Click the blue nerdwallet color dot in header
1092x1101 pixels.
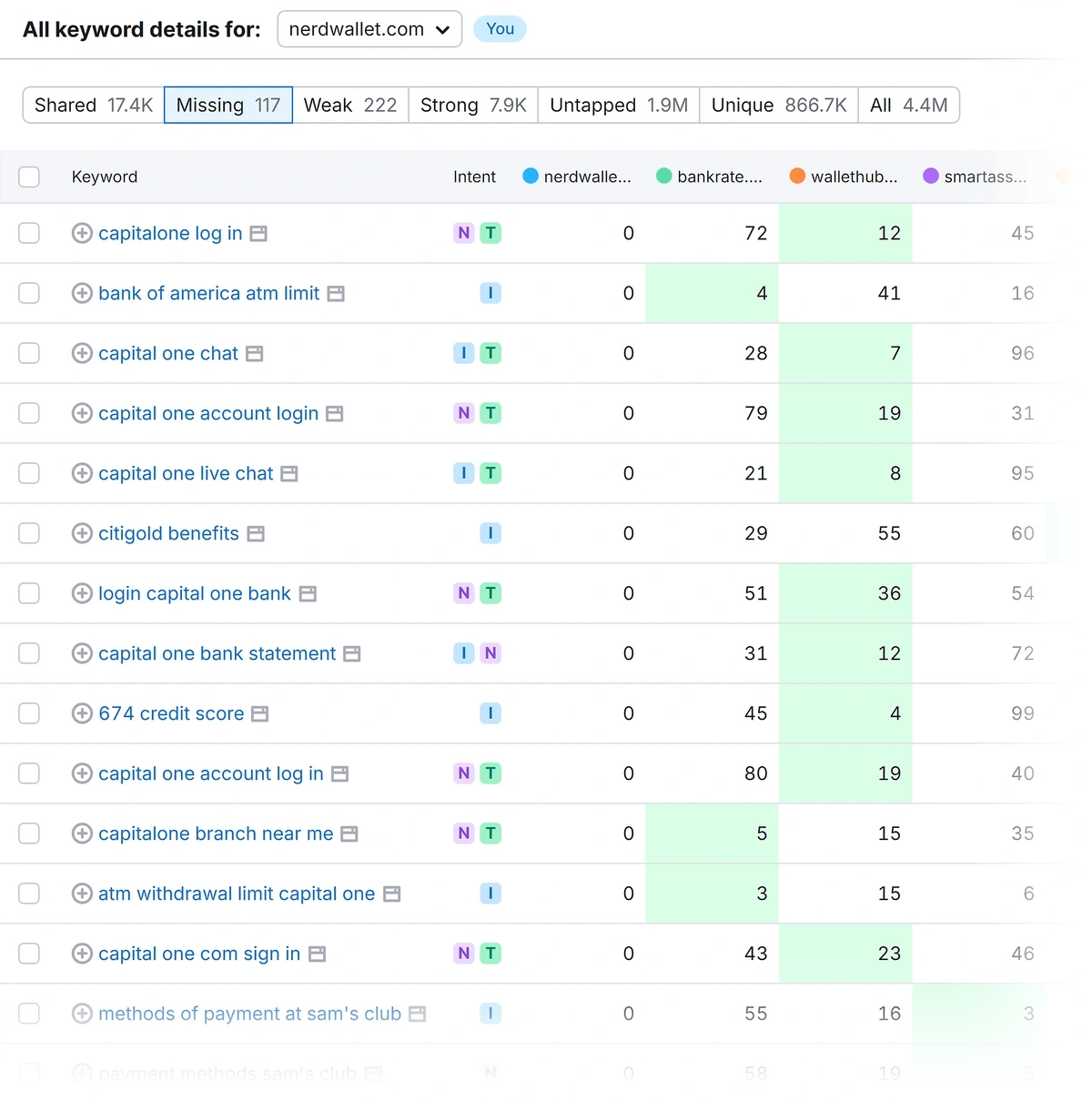tap(531, 176)
